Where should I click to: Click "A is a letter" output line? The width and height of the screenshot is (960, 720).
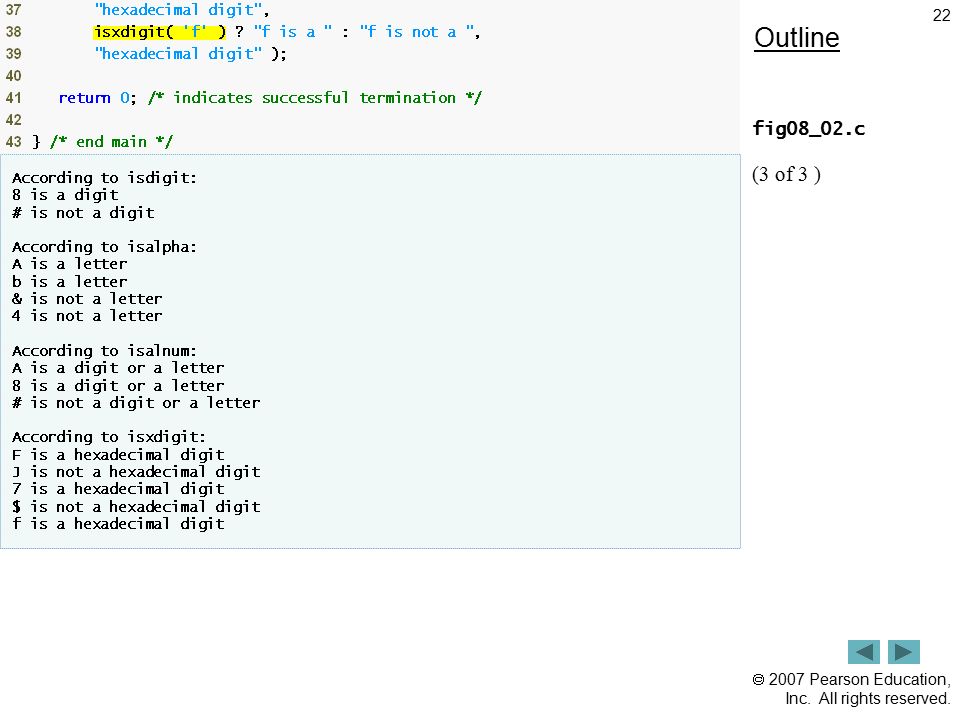click(69, 264)
